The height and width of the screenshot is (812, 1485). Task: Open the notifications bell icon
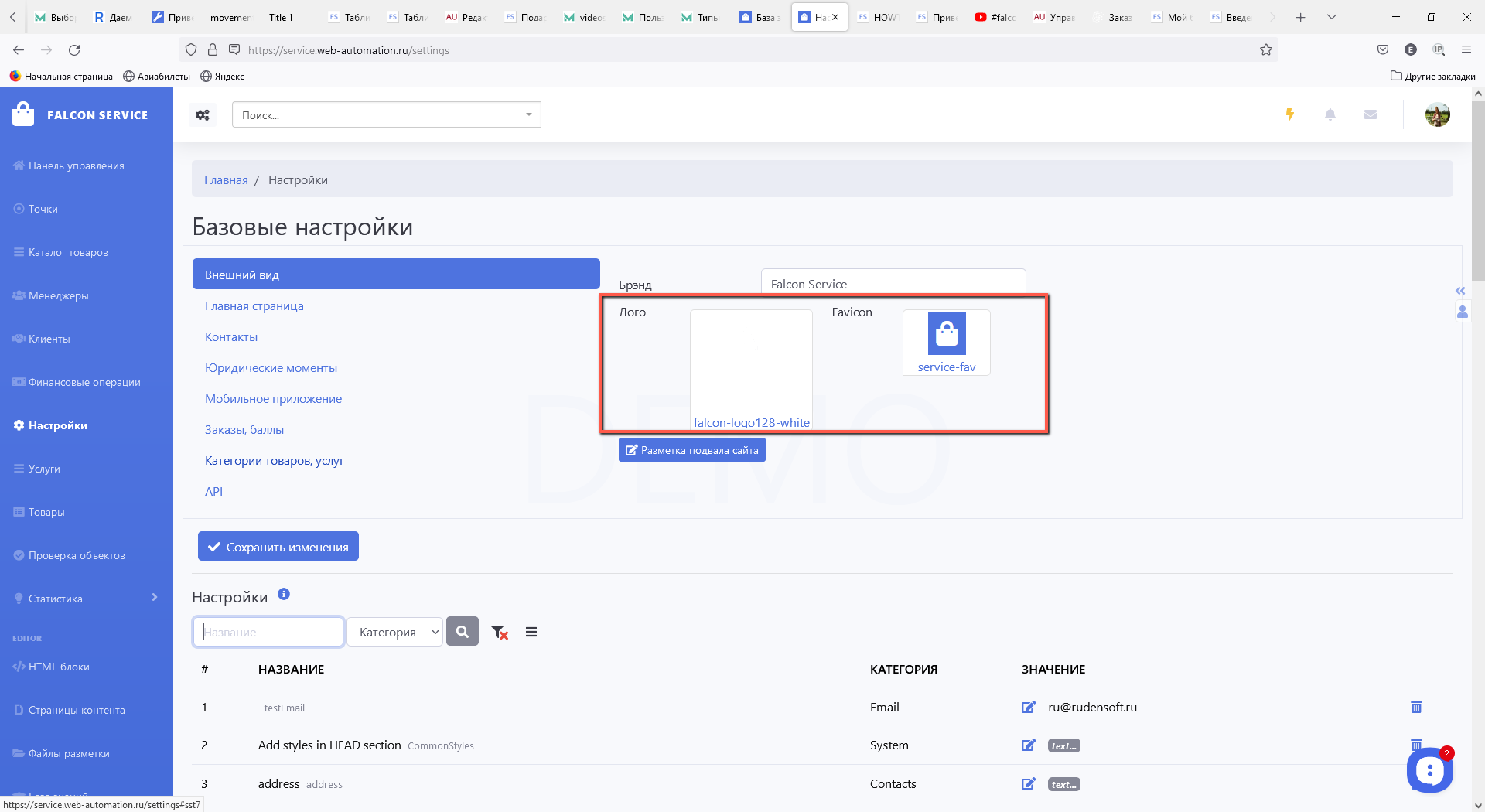pos(1330,114)
